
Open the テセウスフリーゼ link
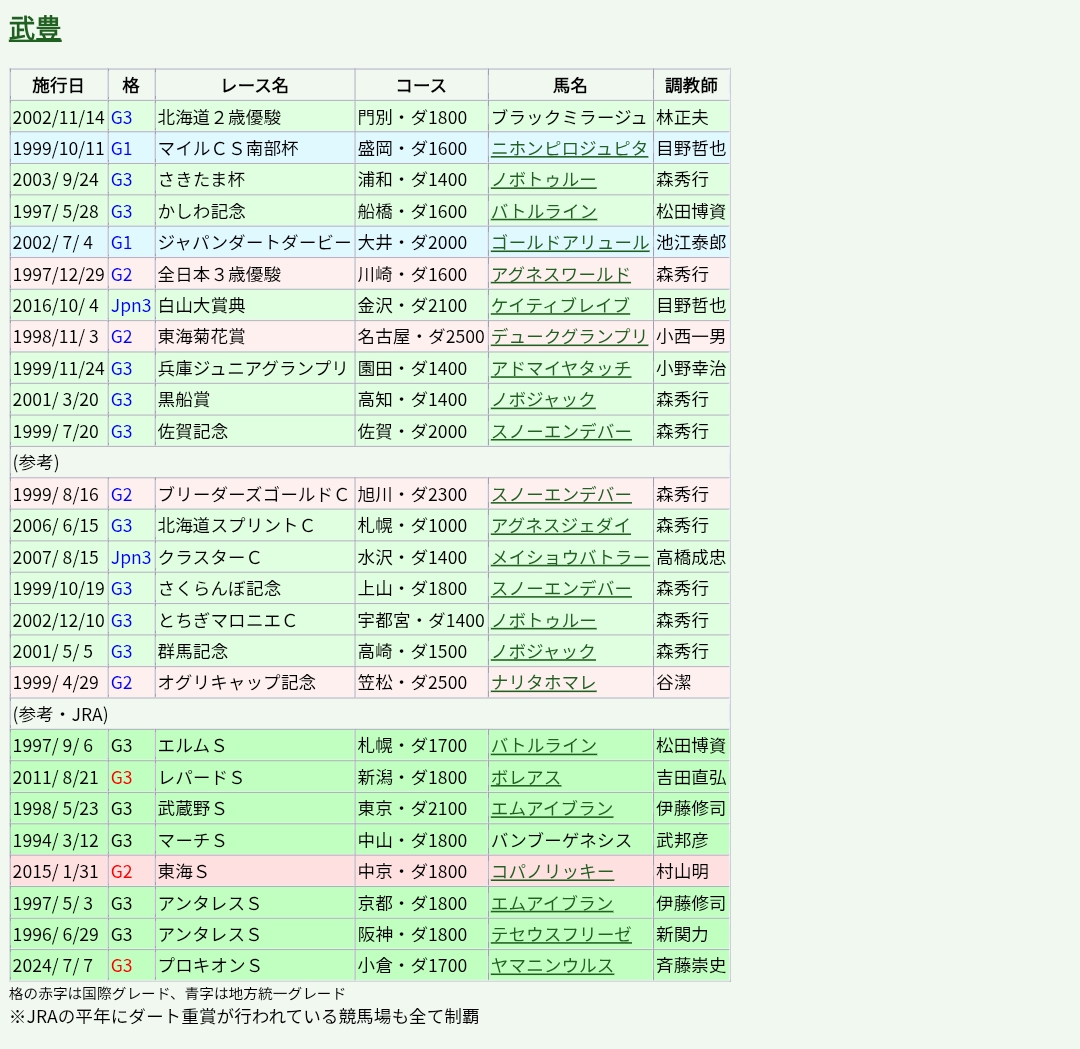click(560, 935)
